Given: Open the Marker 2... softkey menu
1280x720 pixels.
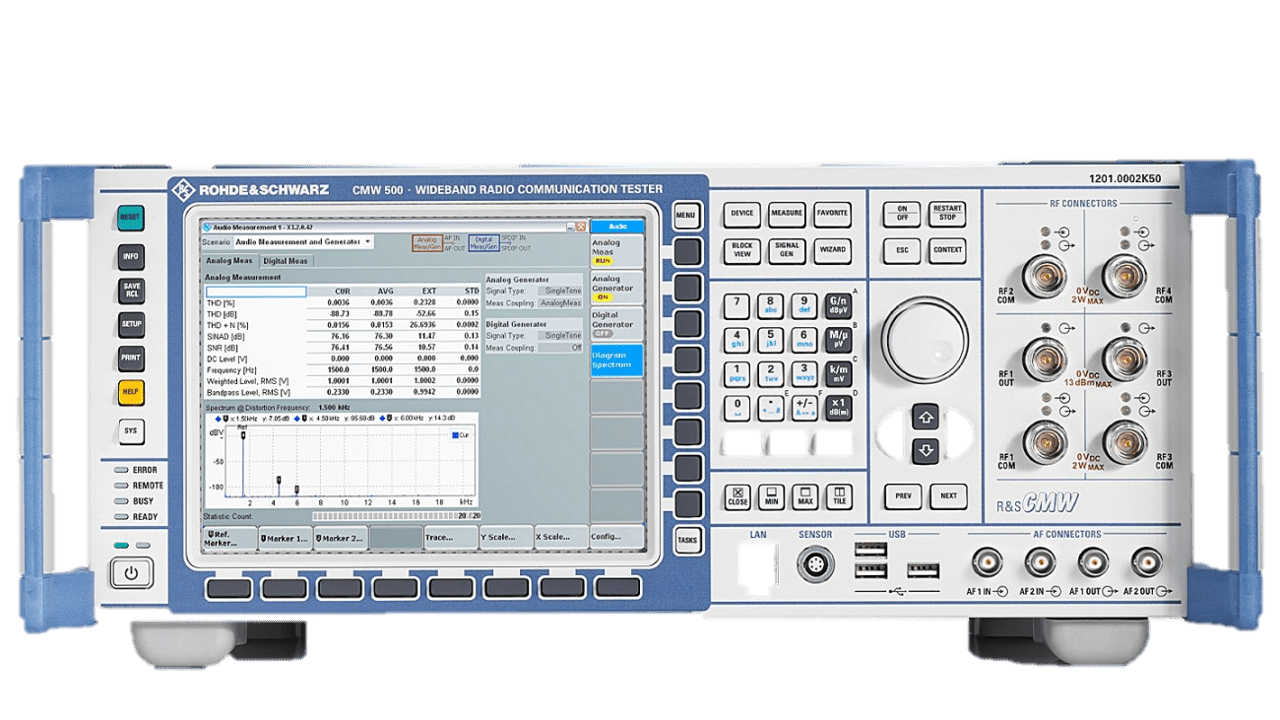Looking at the screenshot, I should 340,538.
